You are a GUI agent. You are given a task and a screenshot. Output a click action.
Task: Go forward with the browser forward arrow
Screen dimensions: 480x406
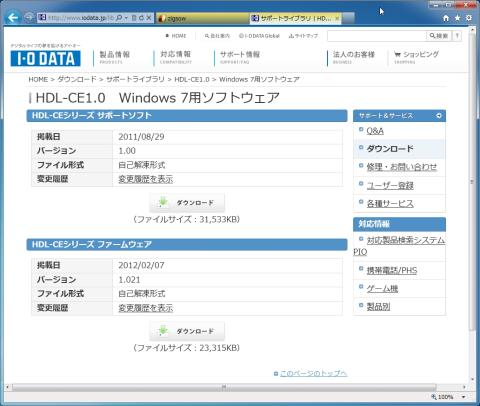pyautogui.click(x=29, y=17)
